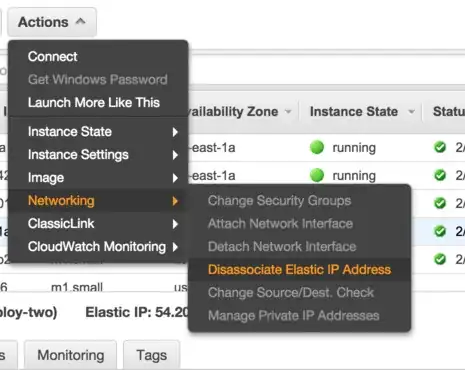Click first row's running state text
Screen dimensions: 465x370
click(354, 148)
